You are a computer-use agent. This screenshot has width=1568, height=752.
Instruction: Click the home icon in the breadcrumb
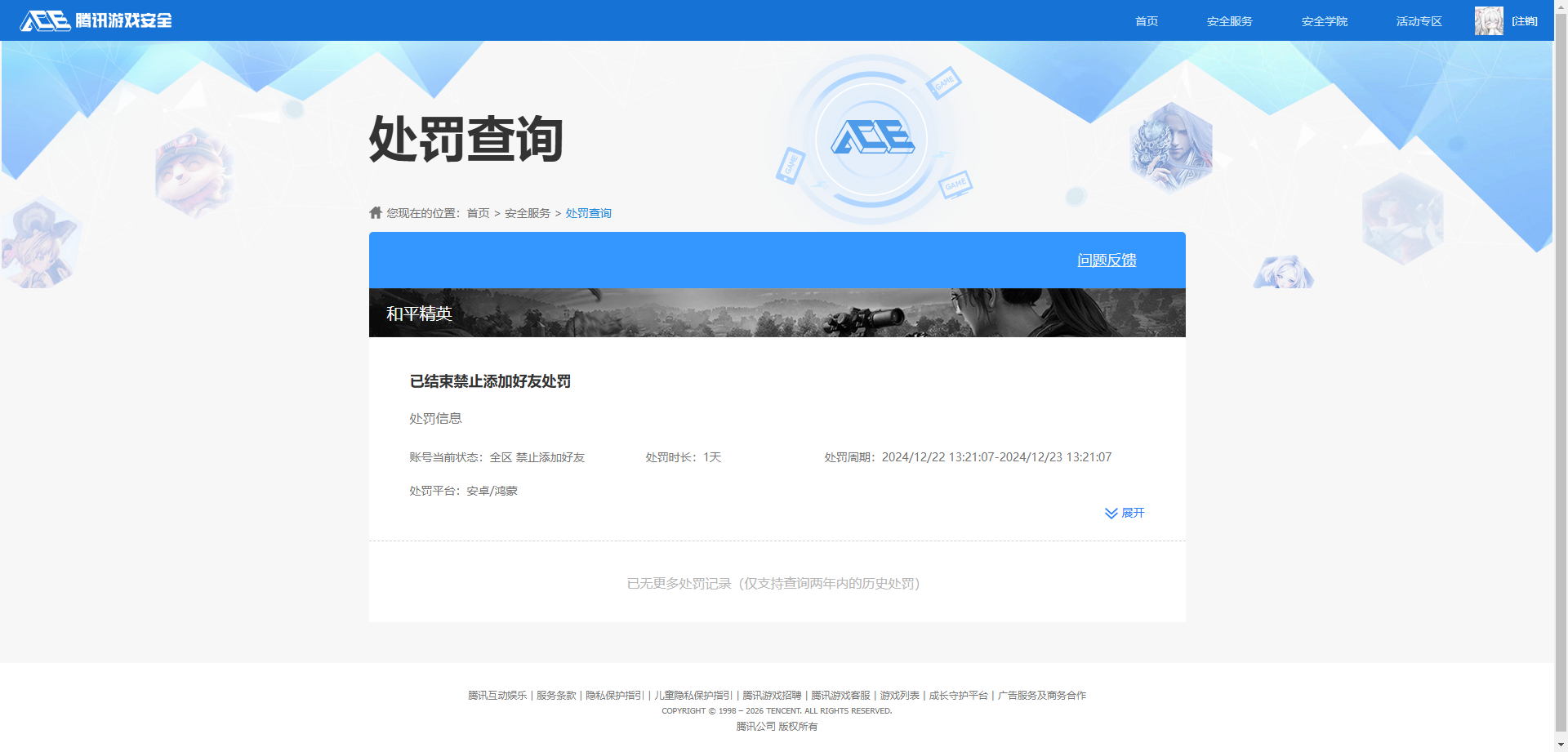[376, 212]
